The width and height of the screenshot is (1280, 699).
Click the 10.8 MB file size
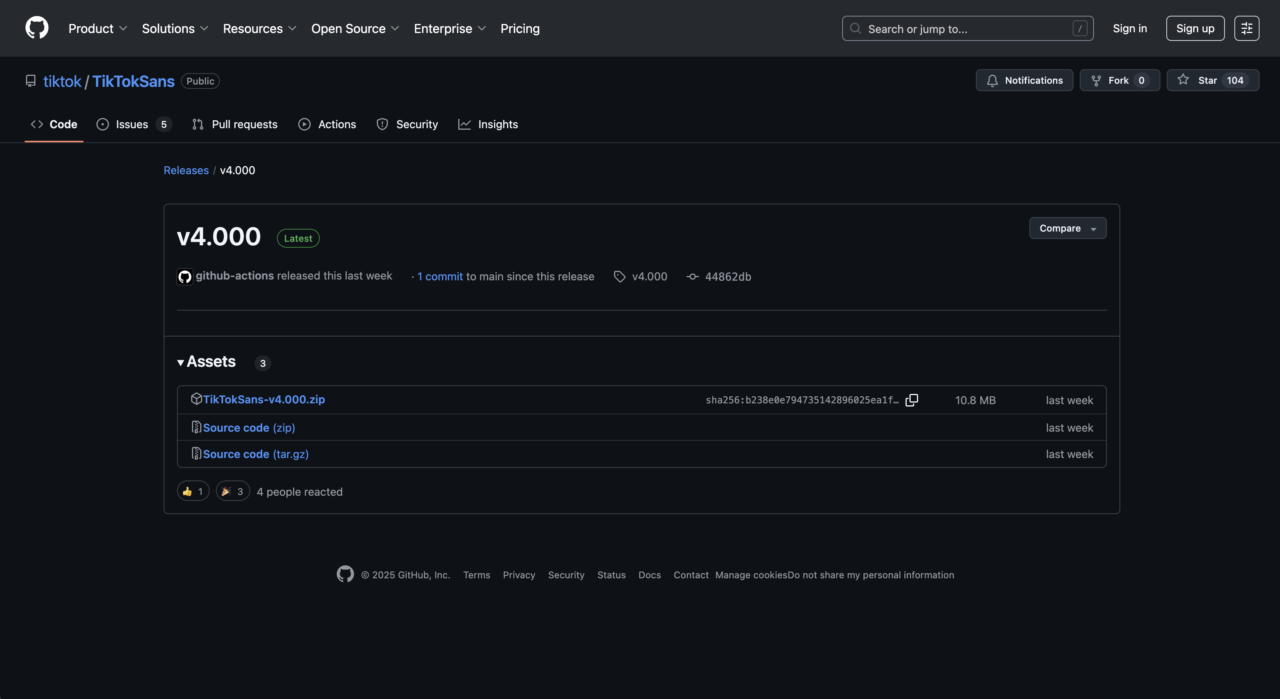(x=975, y=400)
